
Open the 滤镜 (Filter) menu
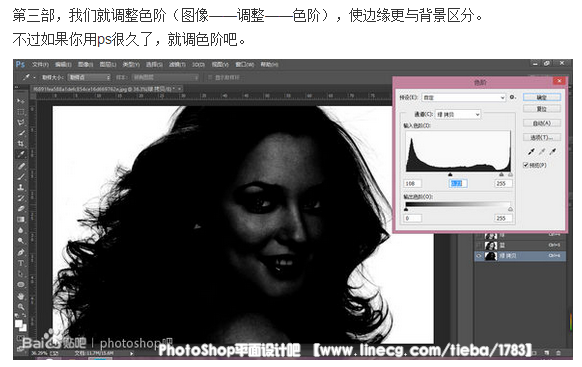(x=177, y=65)
